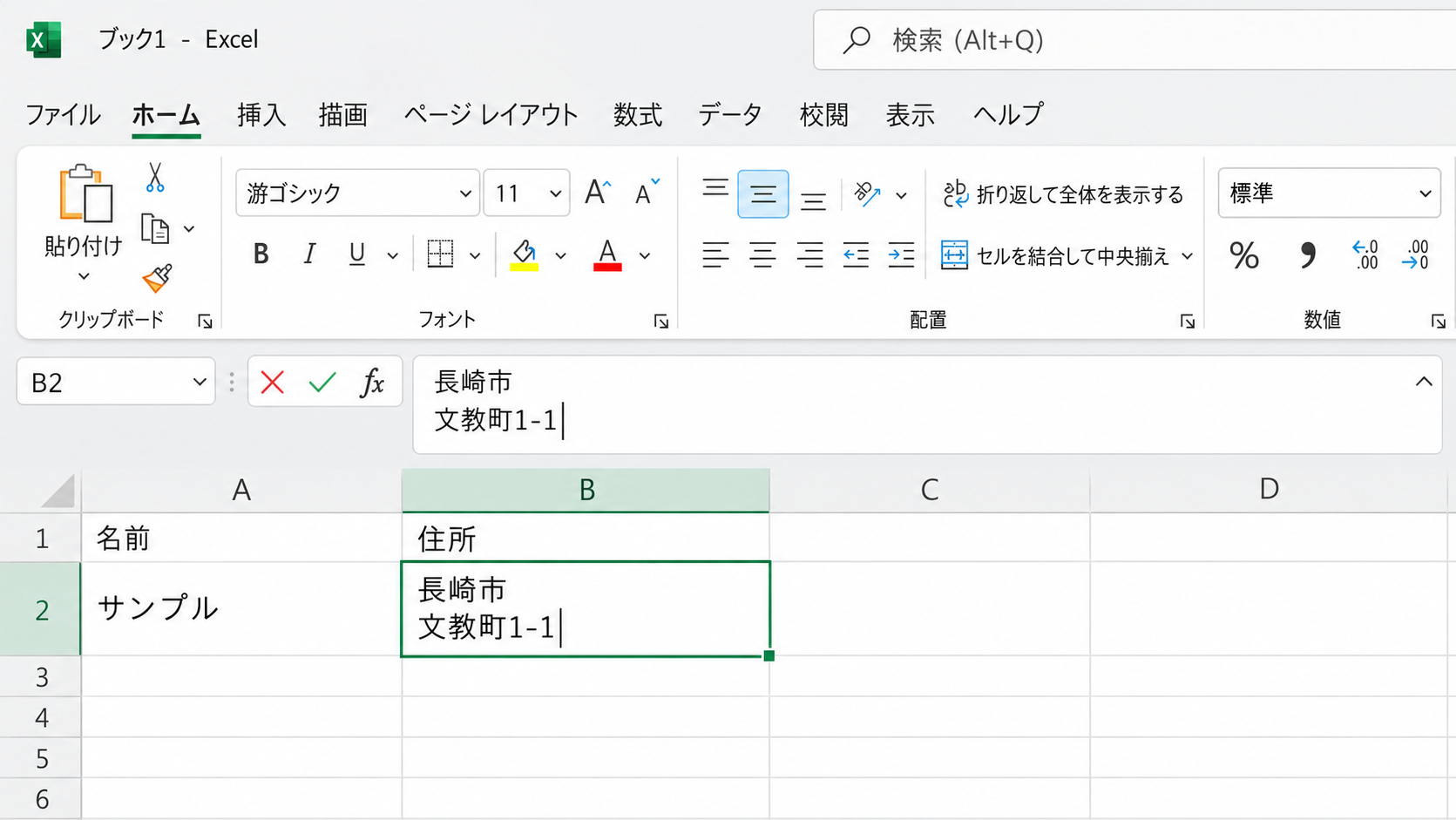The height and width of the screenshot is (820, 1456).
Task: Select the Format Painter brush icon
Action: 157,279
